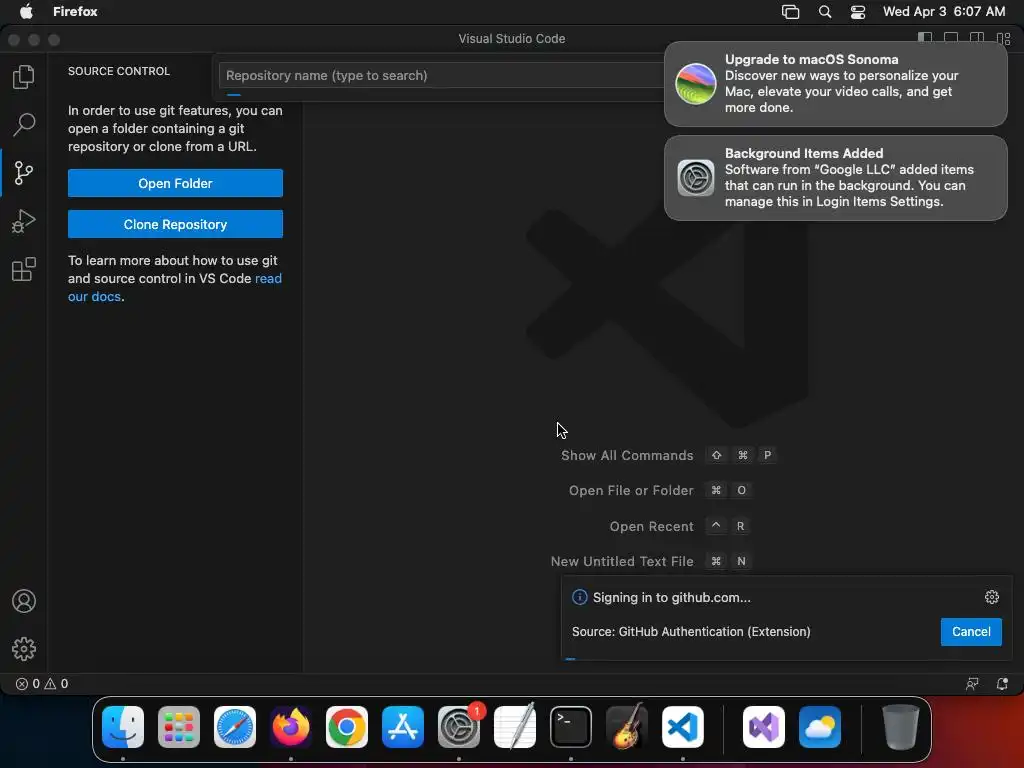
Task: Open the App Store from the Dock
Action: 403,727
